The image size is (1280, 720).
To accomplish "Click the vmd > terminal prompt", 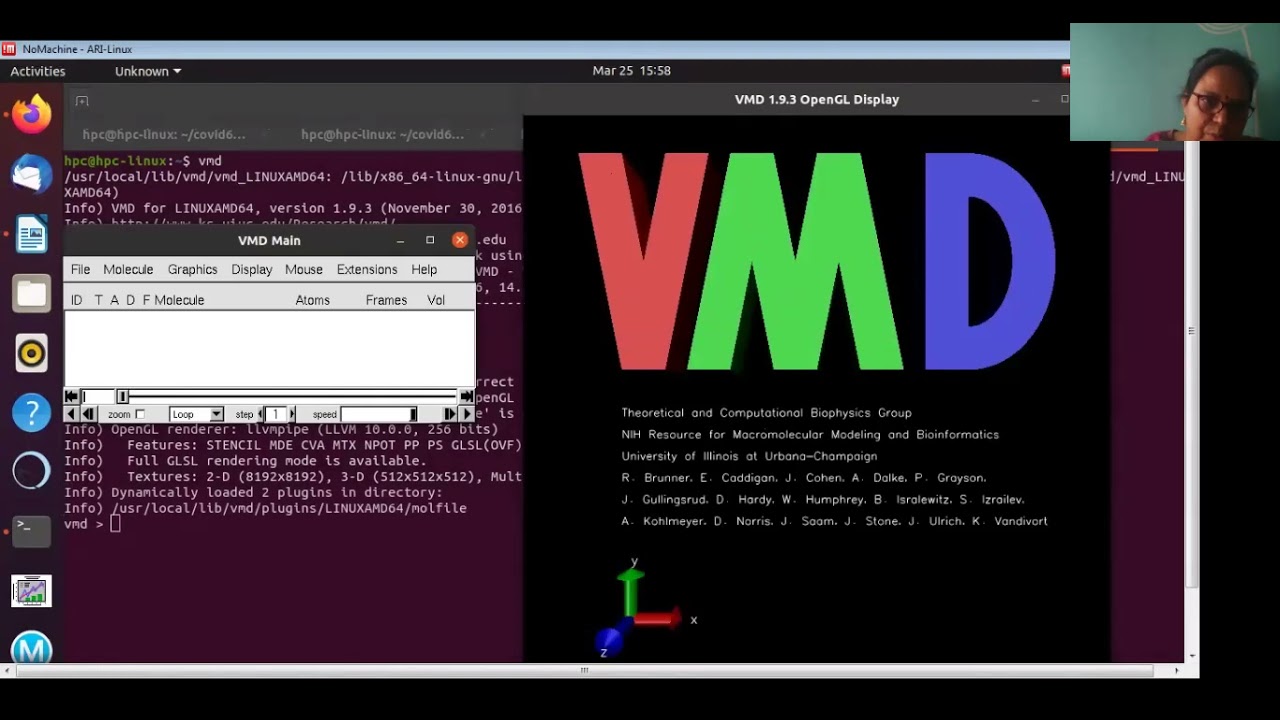I will tap(84, 524).
